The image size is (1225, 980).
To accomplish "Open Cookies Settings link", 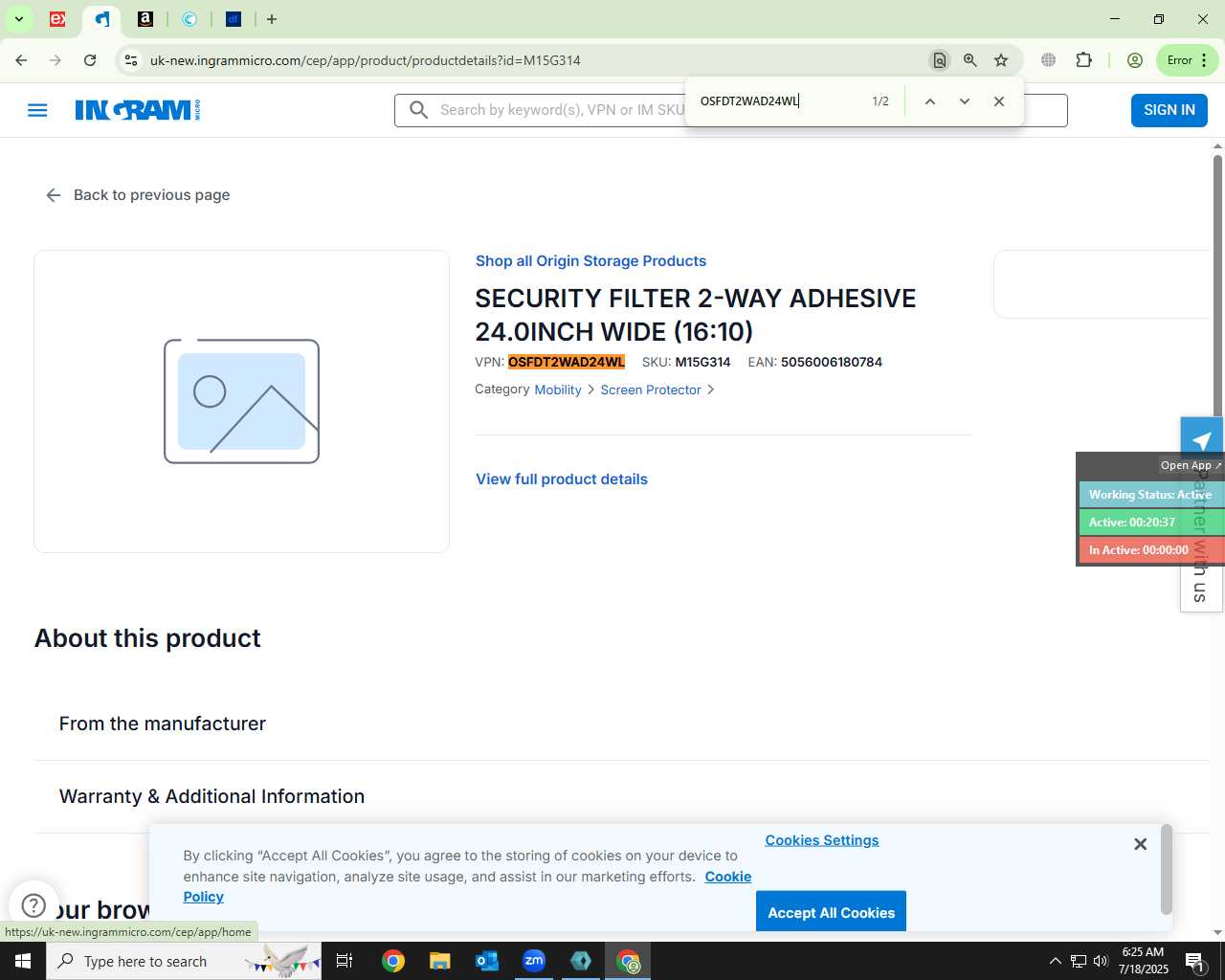I will (x=822, y=840).
